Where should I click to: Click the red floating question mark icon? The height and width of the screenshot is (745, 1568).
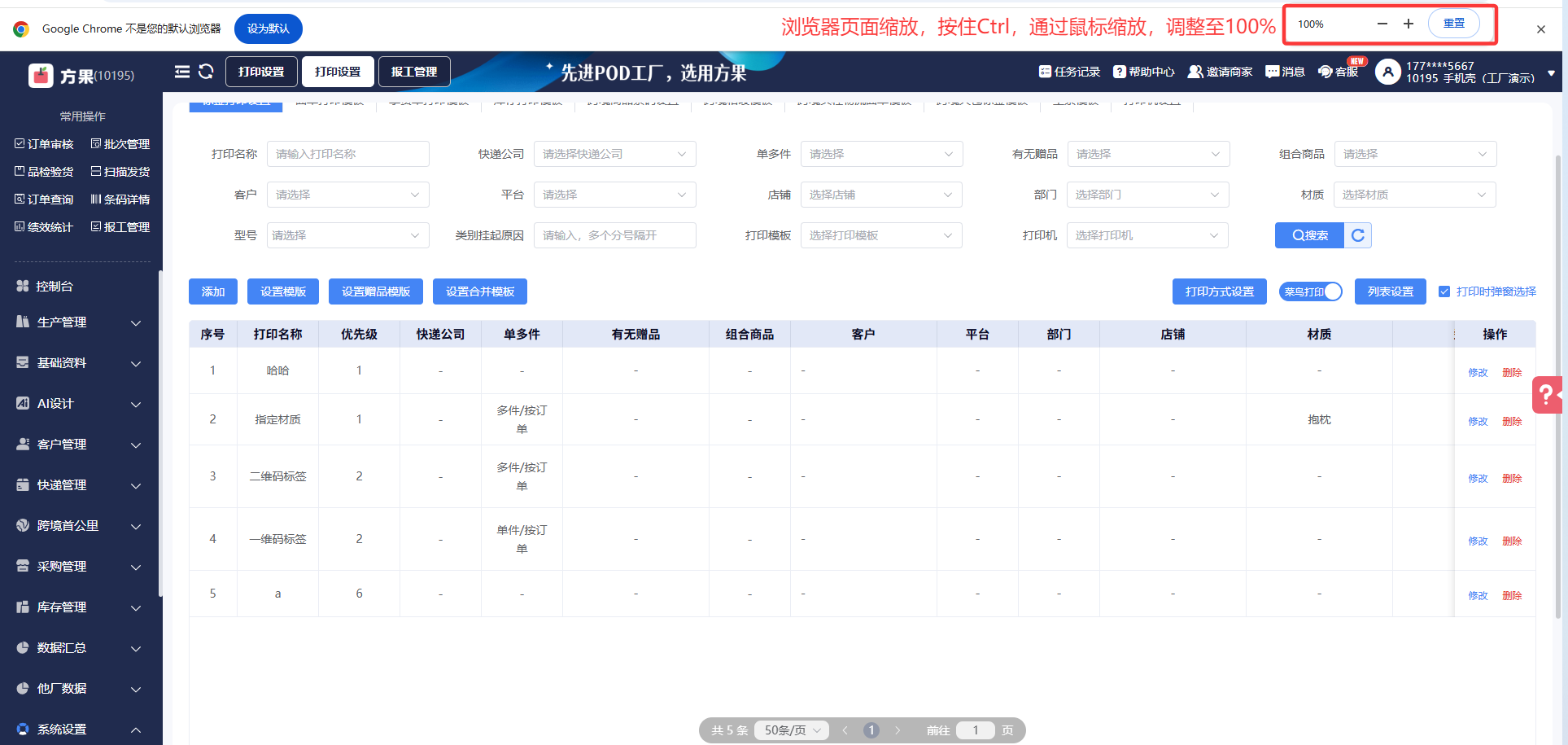pos(1547,396)
